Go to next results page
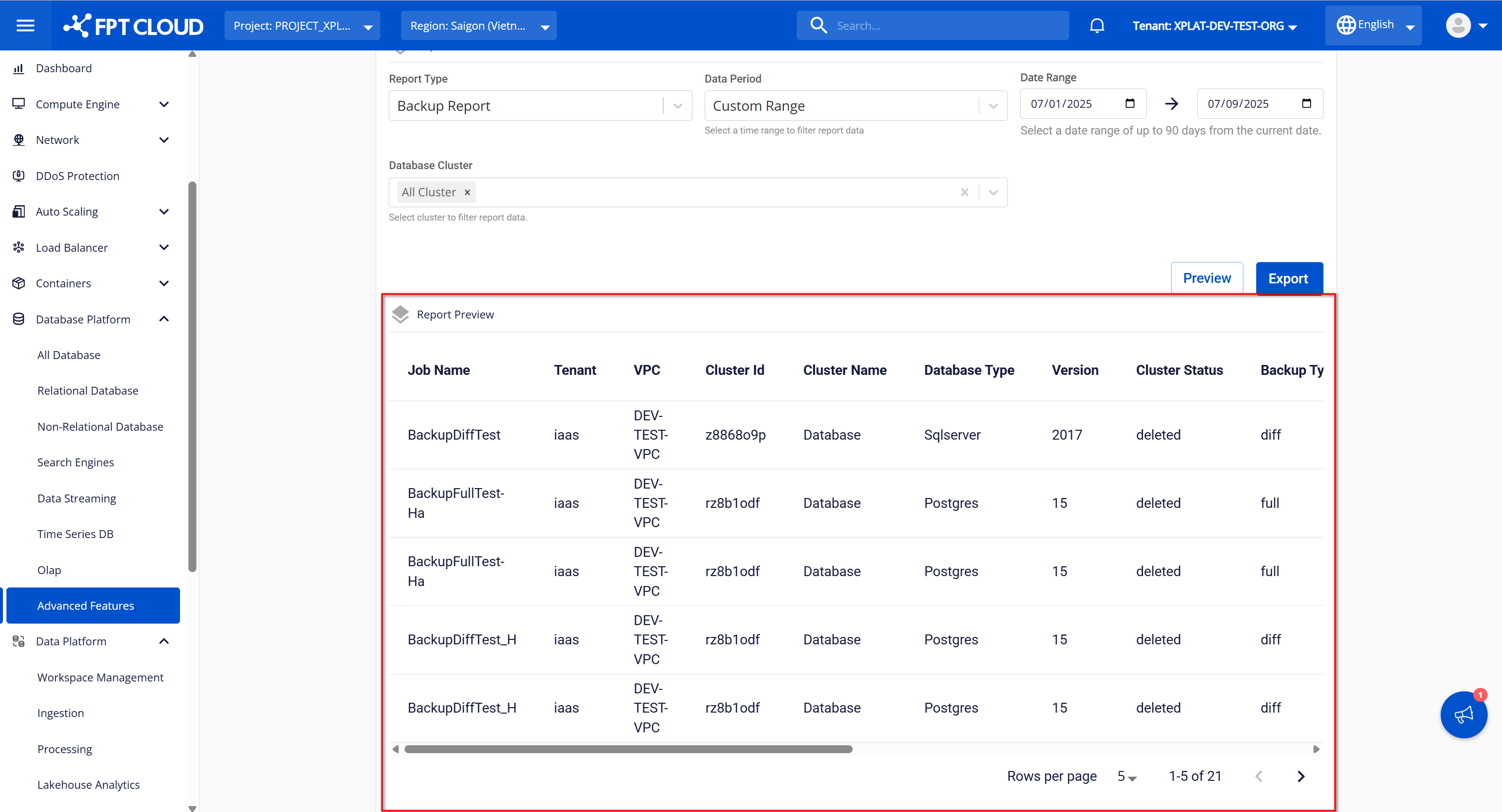The image size is (1502, 812). (1301, 776)
